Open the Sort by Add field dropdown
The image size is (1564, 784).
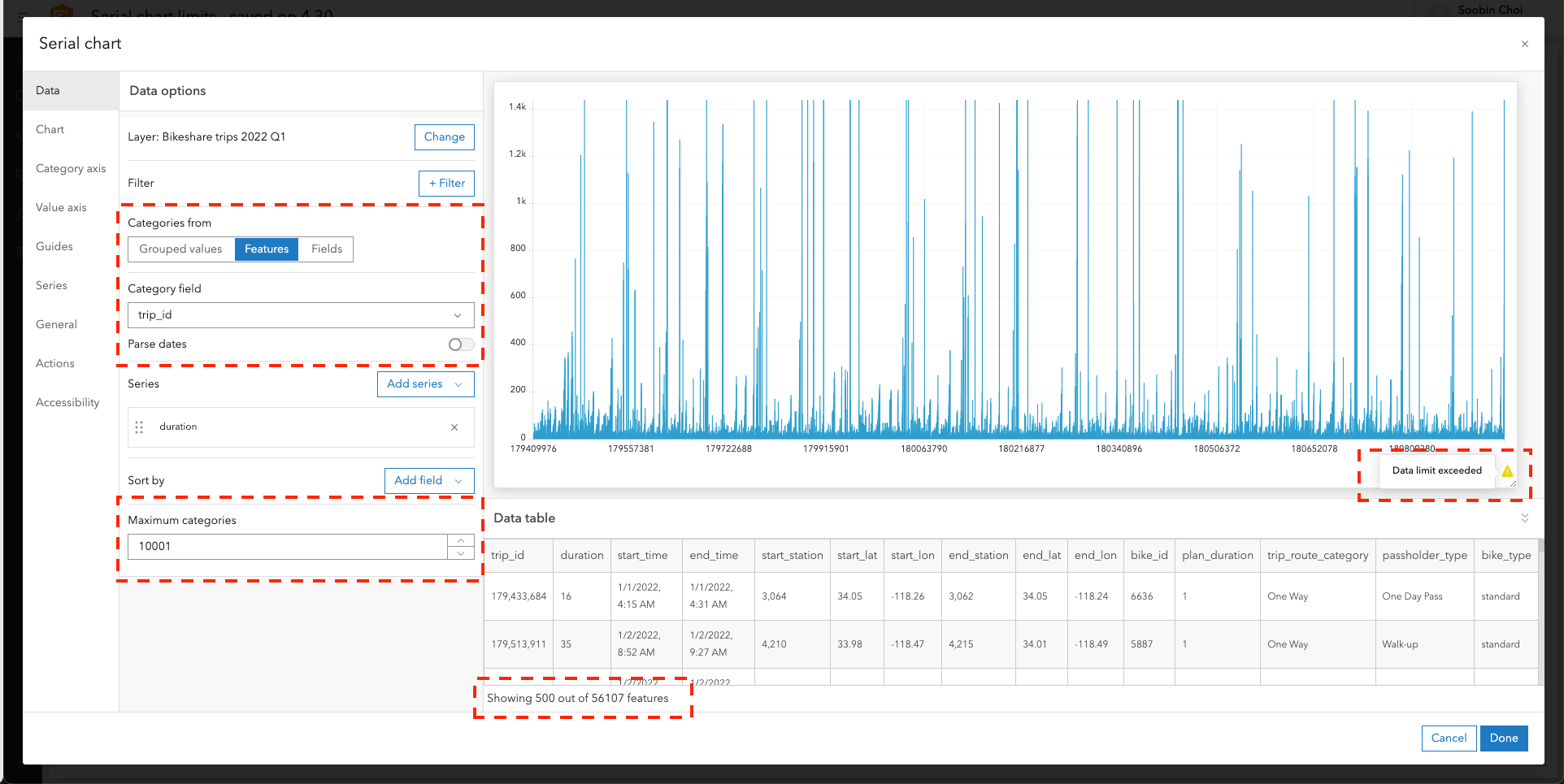tap(429, 480)
